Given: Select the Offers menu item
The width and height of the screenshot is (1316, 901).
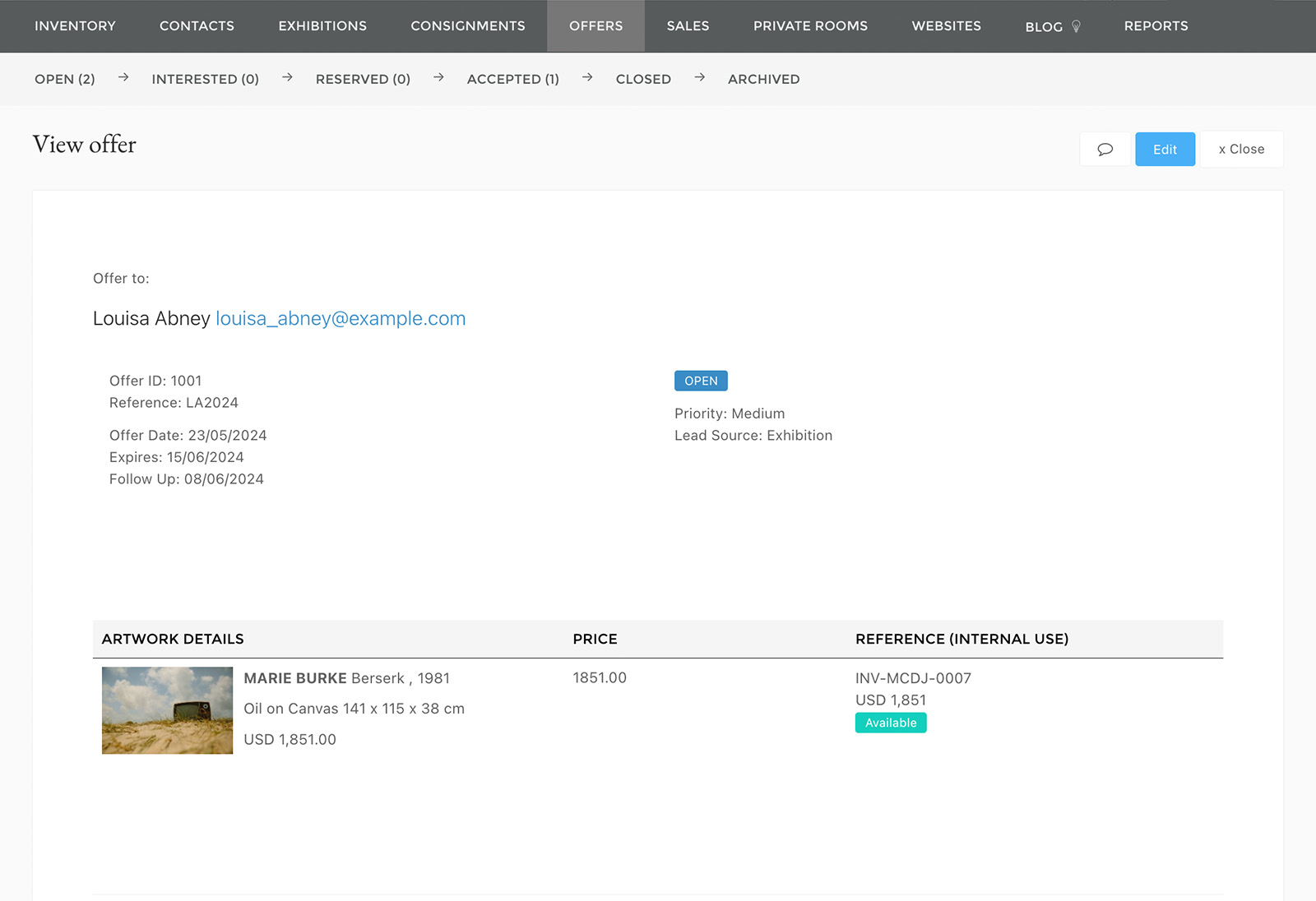Looking at the screenshot, I should pyautogui.click(x=595, y=26).
